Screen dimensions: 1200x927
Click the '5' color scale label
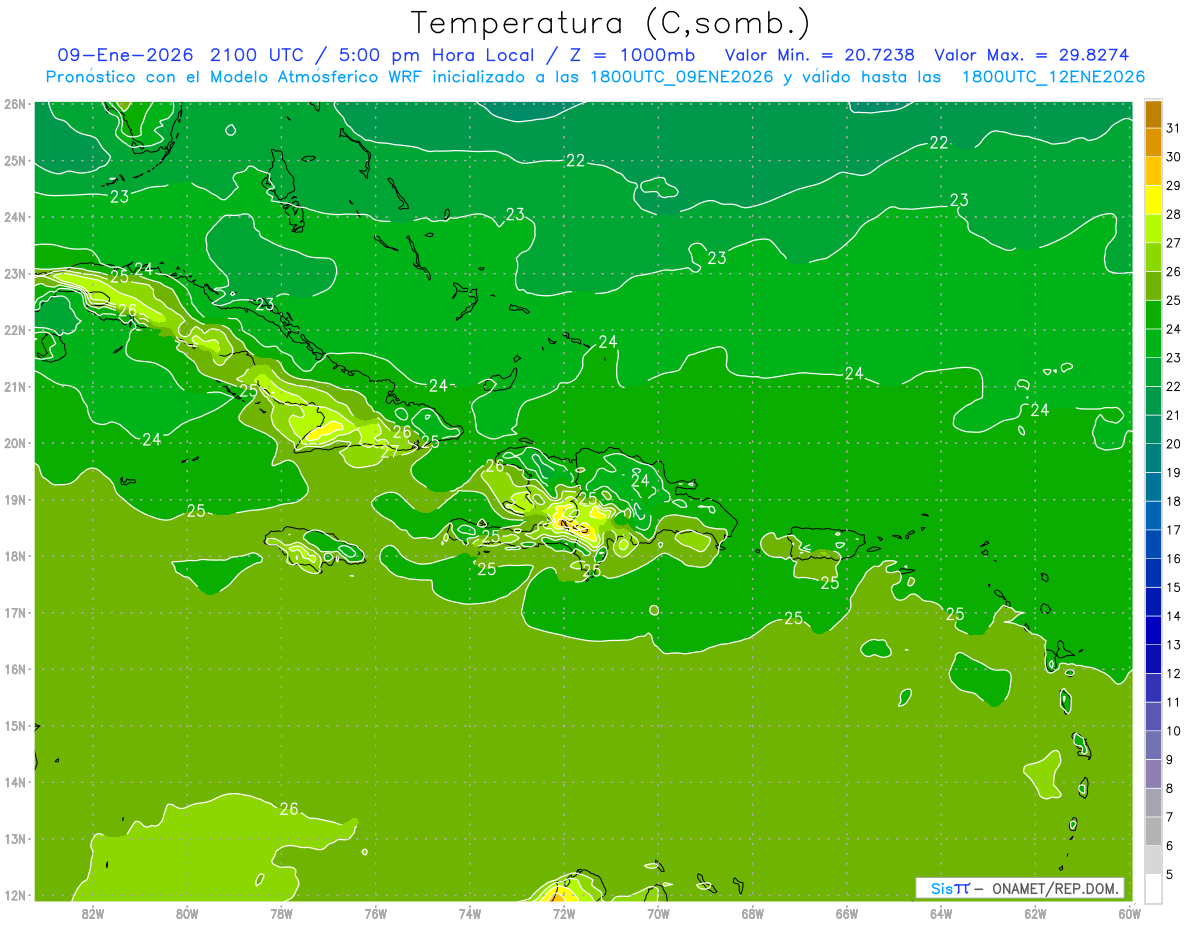click(1171, 874)
